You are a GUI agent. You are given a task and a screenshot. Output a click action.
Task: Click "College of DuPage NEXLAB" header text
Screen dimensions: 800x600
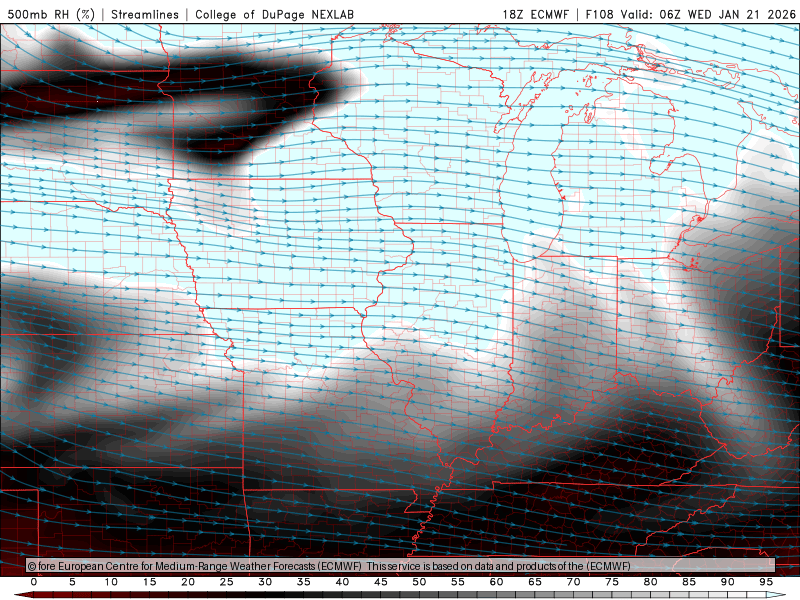(274, 14)
